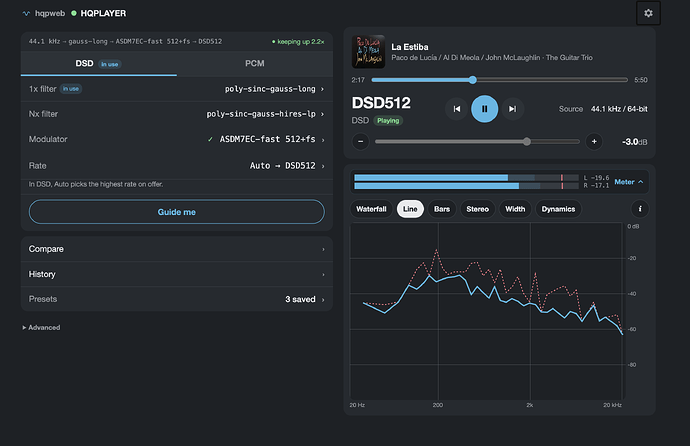
Task: Select the Waterfall view
Action: 371,209
